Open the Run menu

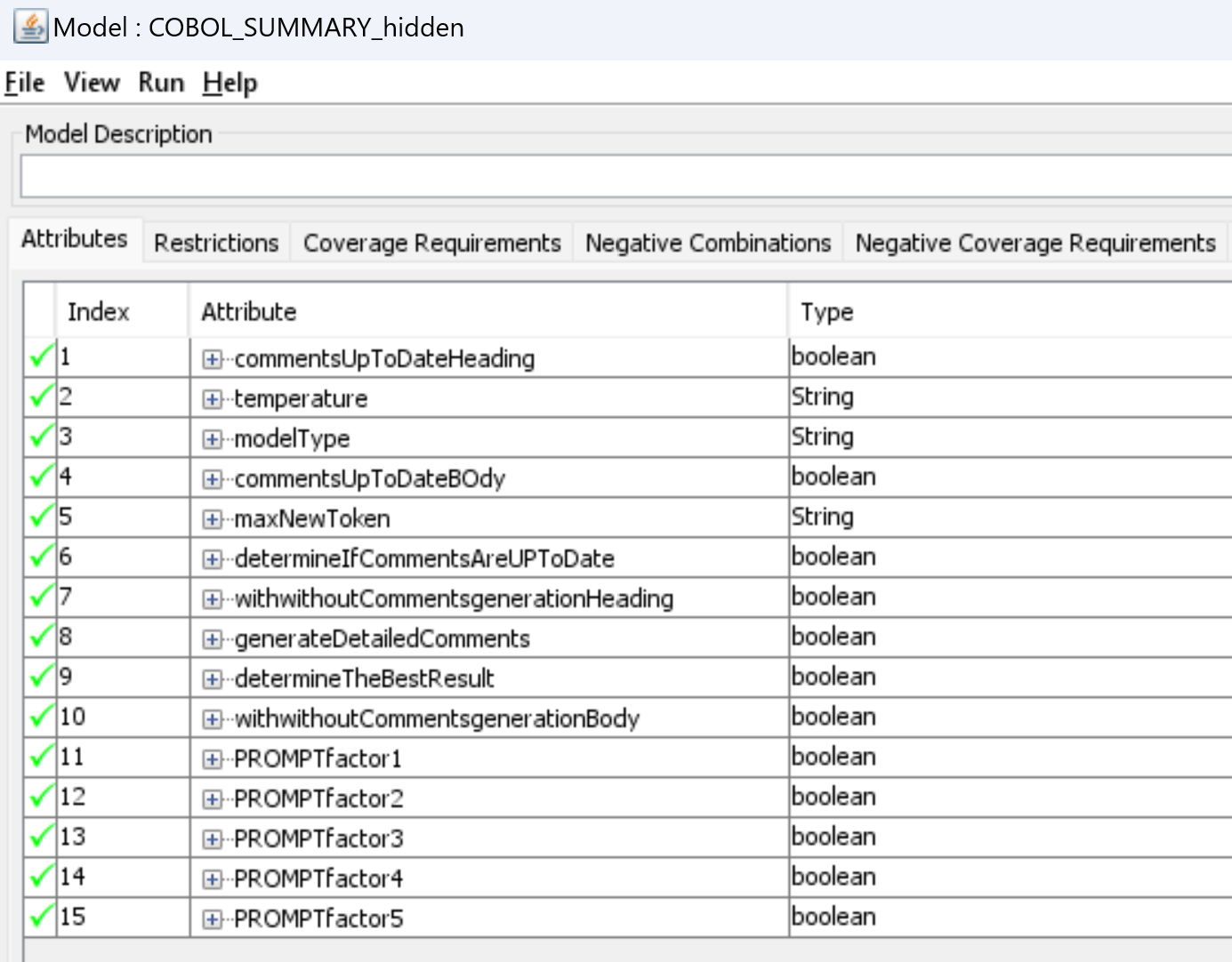[161, 83]
